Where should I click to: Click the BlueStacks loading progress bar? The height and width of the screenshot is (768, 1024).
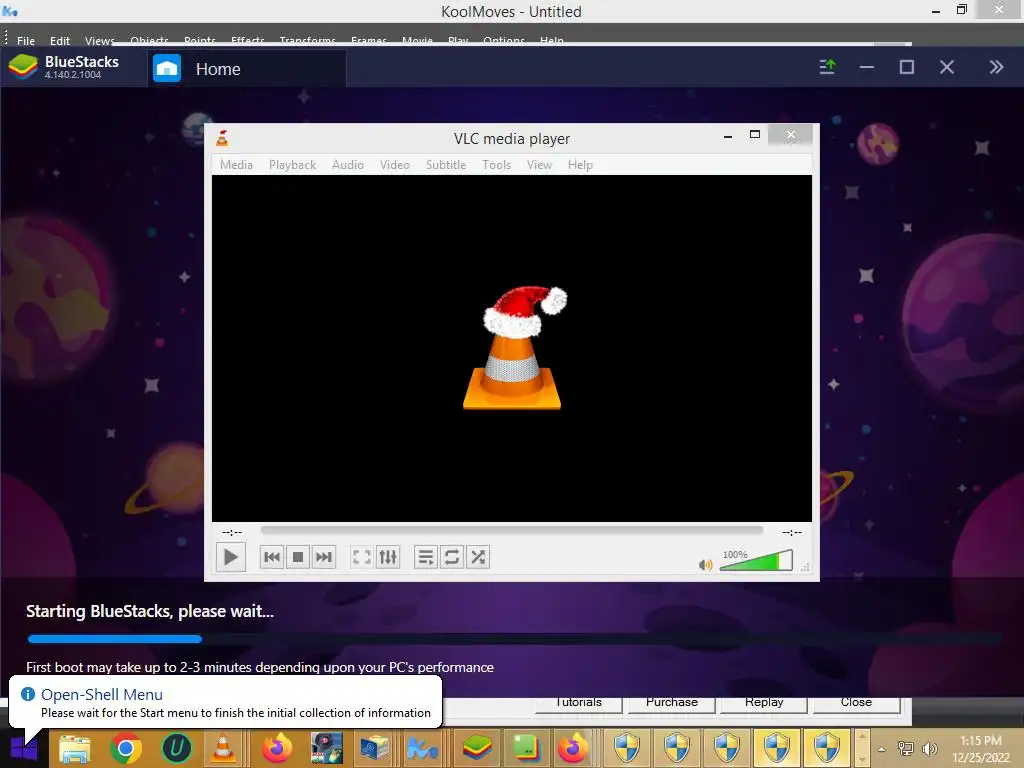[x=514, y=639]
